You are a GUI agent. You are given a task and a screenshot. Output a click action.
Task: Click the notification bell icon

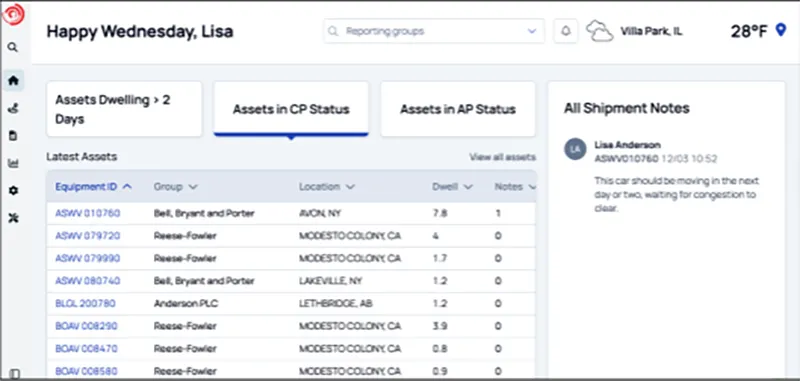coord(565,31)
